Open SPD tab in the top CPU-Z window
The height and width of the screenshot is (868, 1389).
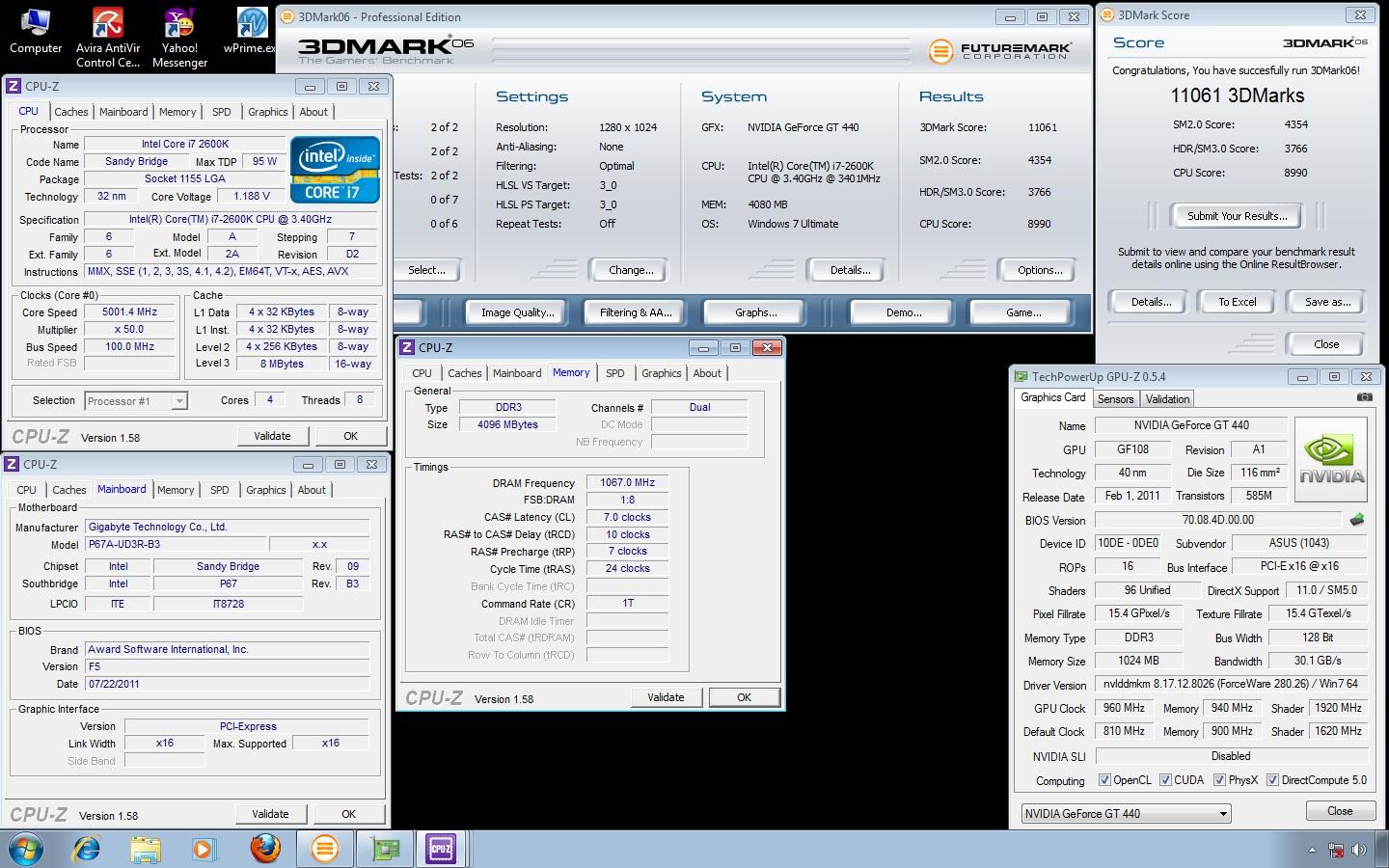(222, 112)
